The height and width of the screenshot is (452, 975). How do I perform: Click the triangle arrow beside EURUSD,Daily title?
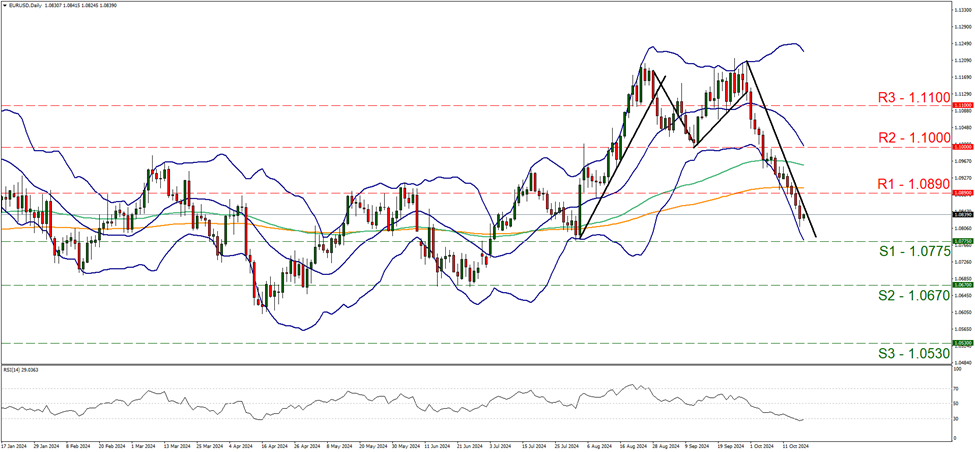point(4,5)
